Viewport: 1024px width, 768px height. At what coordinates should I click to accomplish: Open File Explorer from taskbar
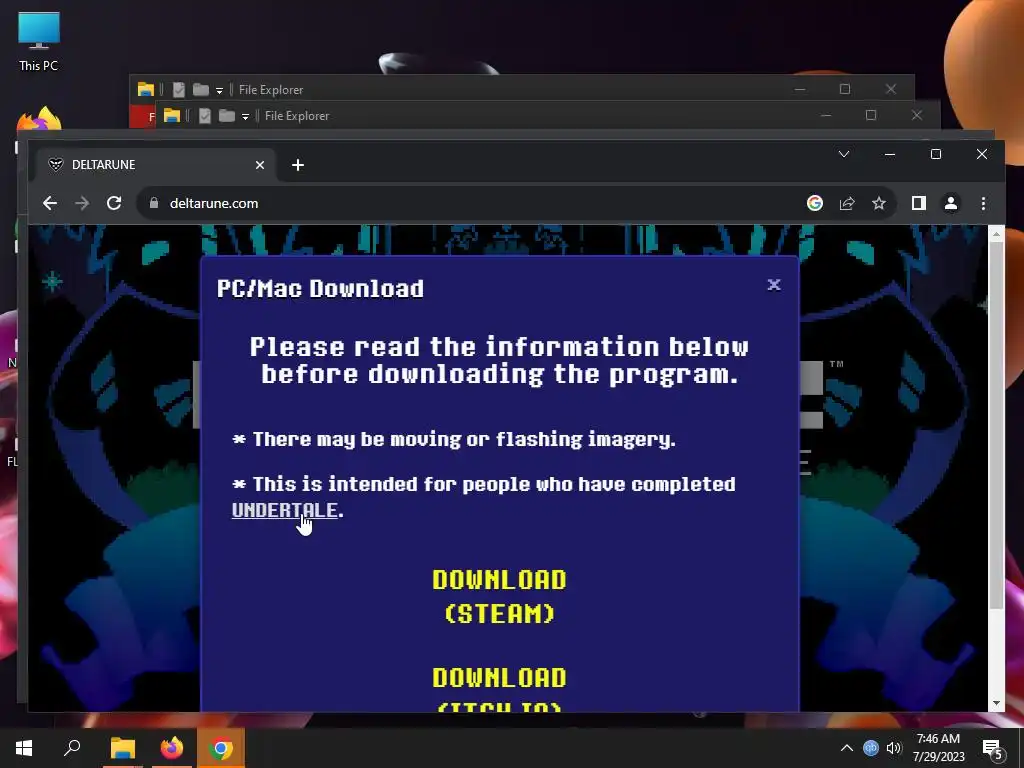pyautogui.click(x=122, y=748)
